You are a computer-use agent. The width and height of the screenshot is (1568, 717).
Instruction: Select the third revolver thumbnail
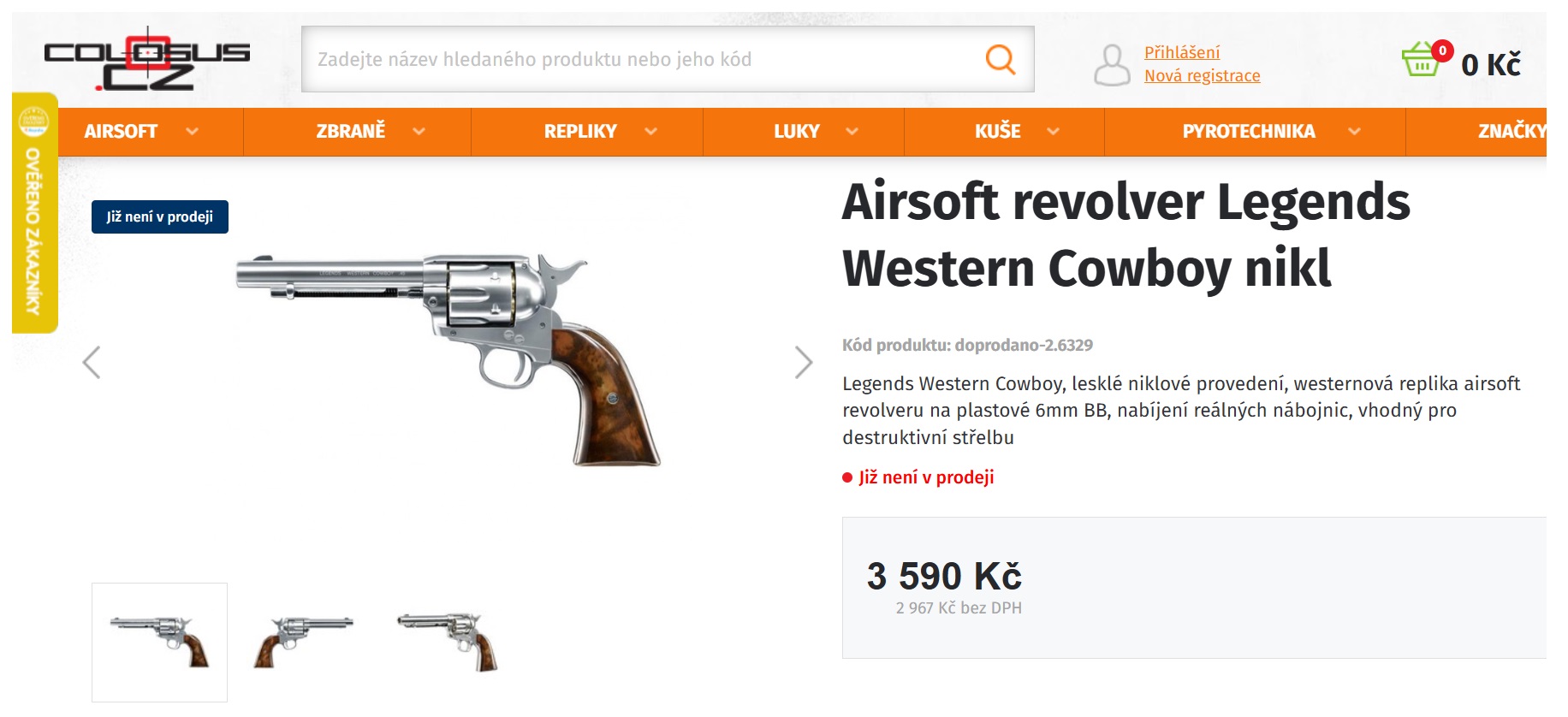[x=448, y=642]
